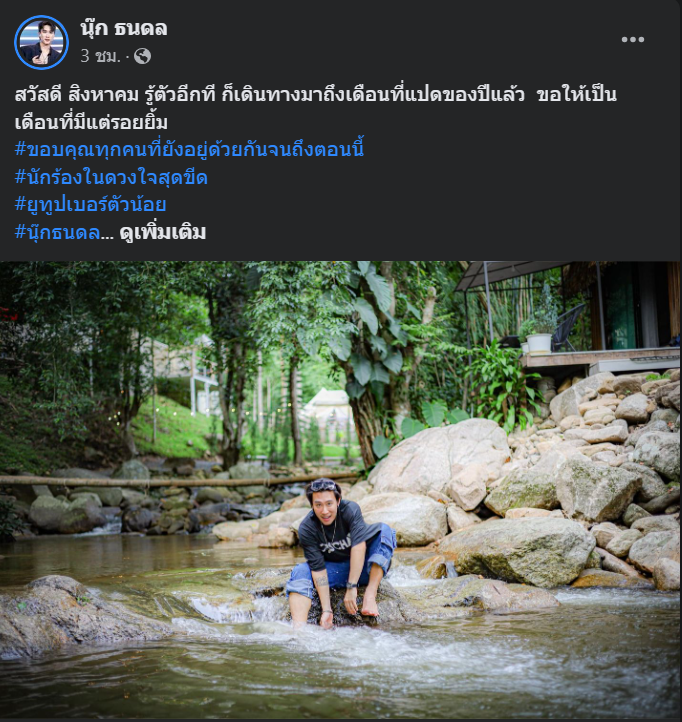Open hashtag #ยูทูปเบอร์ตัวน้อย
The height and width of the screenshot is (722, 682).
tap(90, 204)
